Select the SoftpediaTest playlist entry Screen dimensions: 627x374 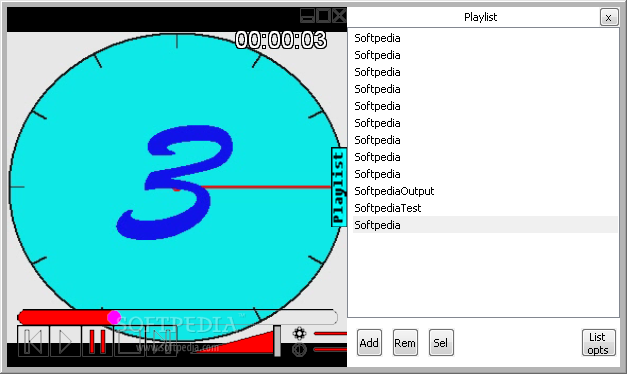(x=485, y=208)
